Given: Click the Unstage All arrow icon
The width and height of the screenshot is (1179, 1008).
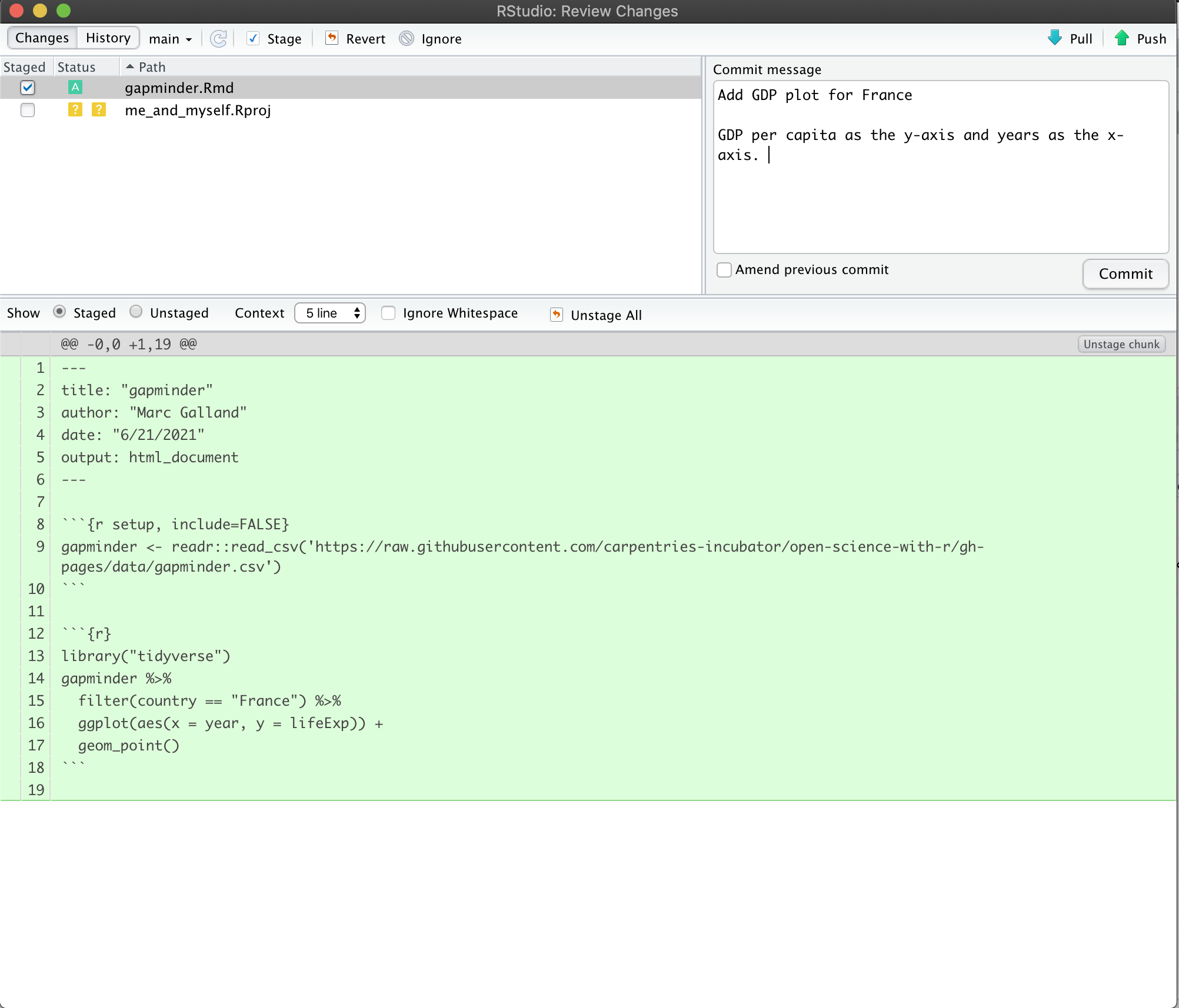Looking at the screenshot, I should pyautogui.click(x=557, y=315).
